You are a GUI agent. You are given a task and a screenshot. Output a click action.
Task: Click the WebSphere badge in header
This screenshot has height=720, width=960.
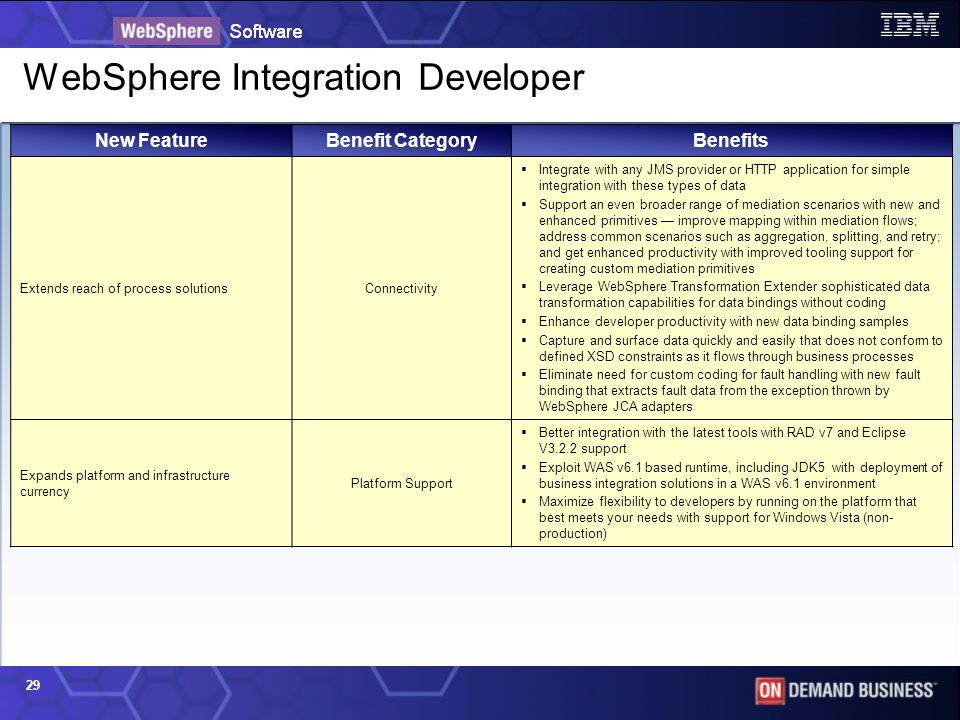[166, 31]
